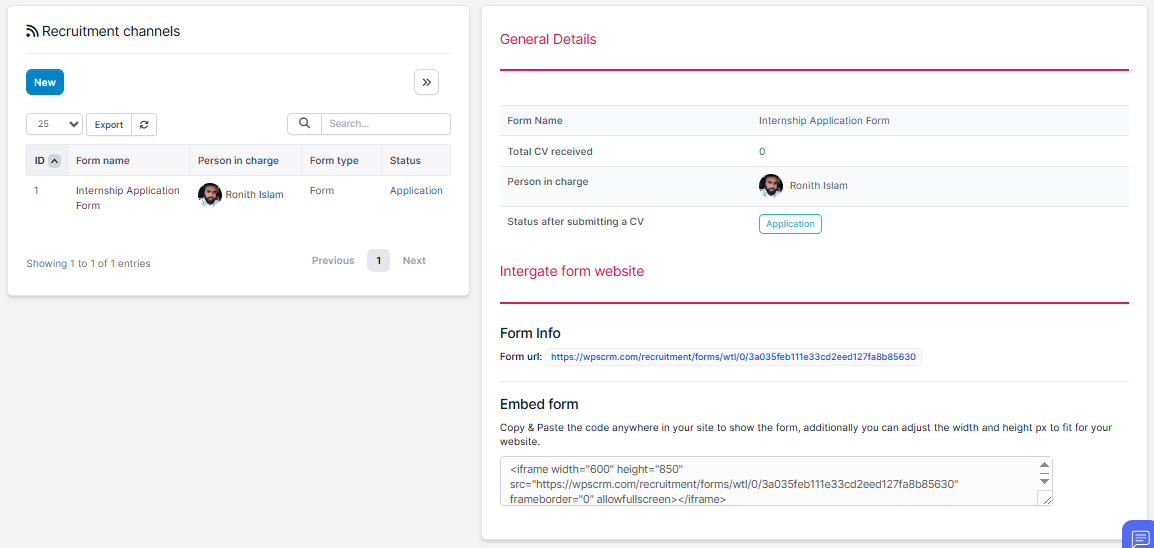Screen dimensions: 1154x548
Task: Click Ronith Islam avatar in table
Action: [210, 195]
